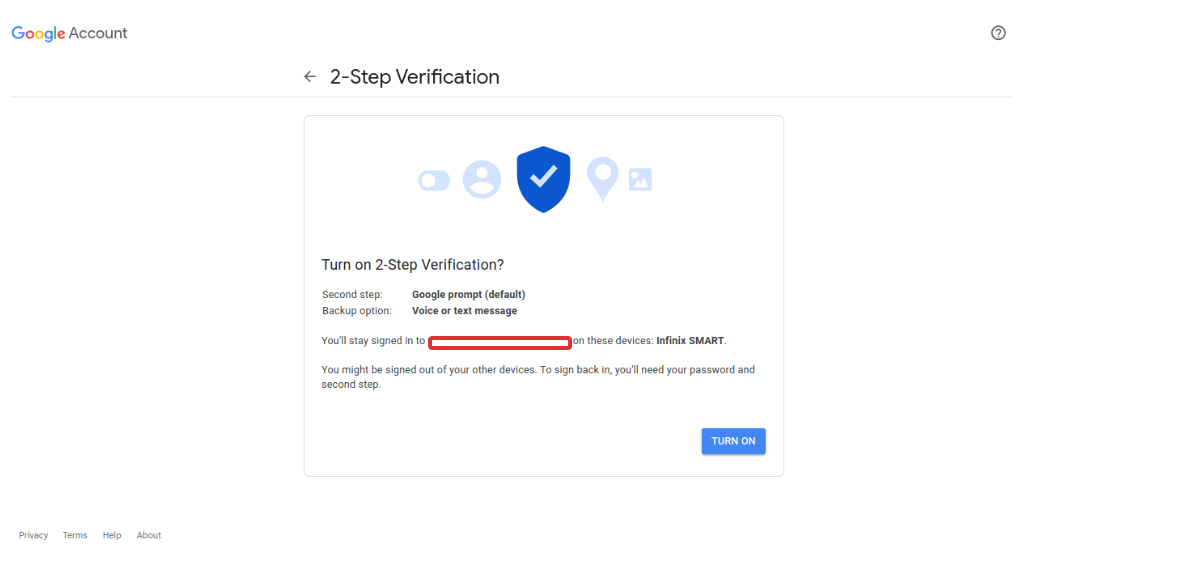Click the Infinix SMART device name
This screenshot has height=563, width=1178.
click(x=690, y=341)
